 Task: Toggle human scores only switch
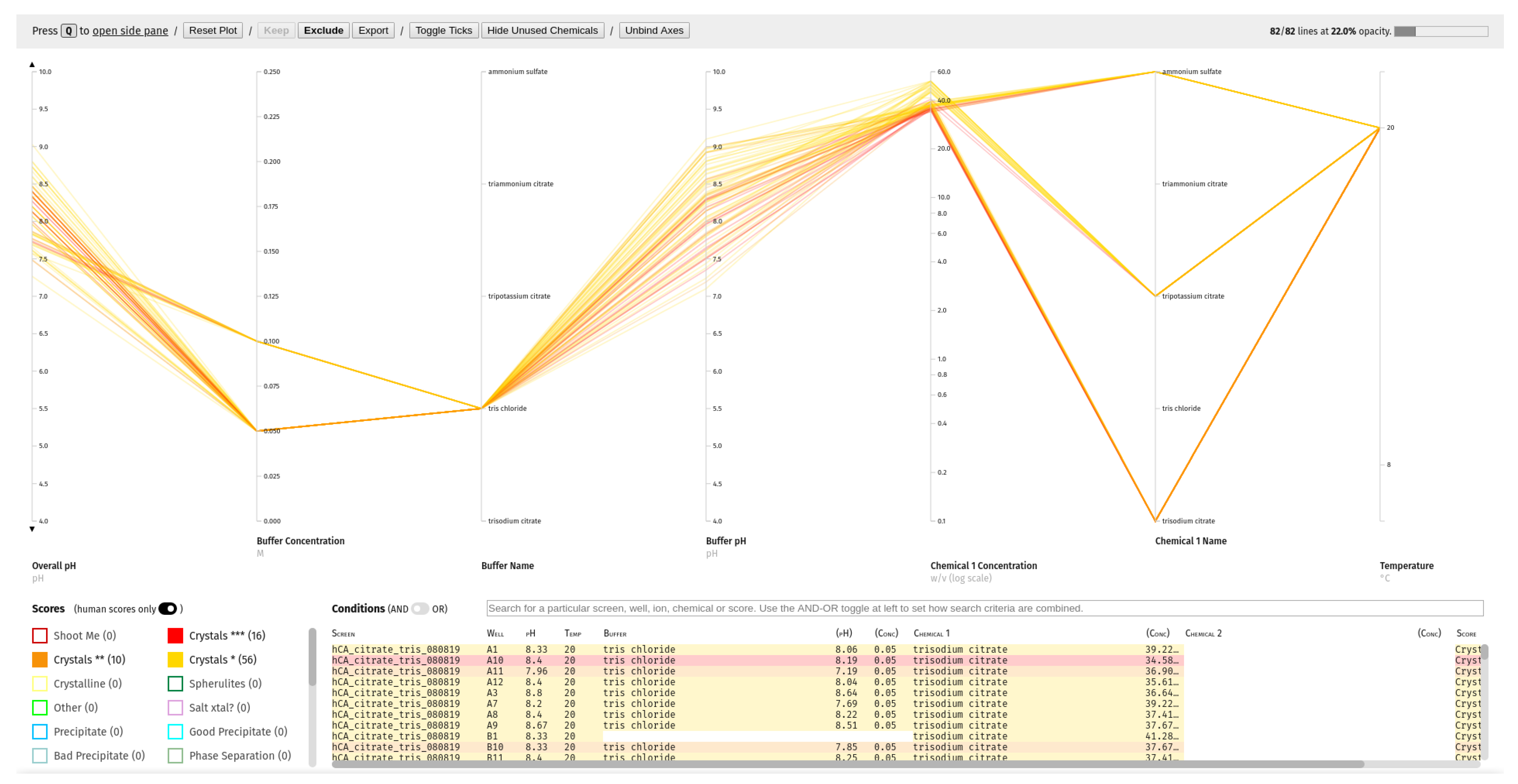click(x=167, y=608)
